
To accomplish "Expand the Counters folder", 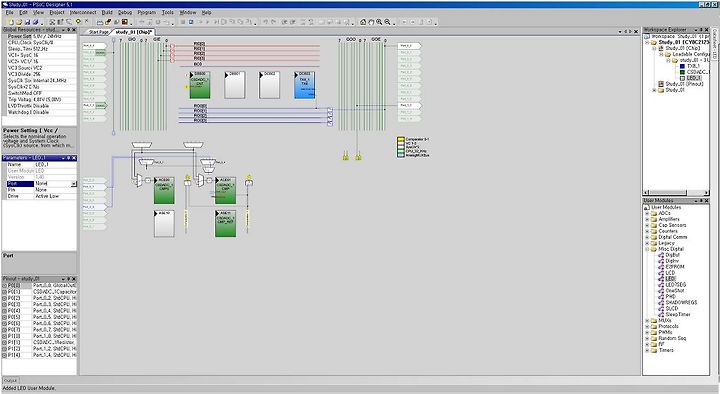I will [647, 231].
